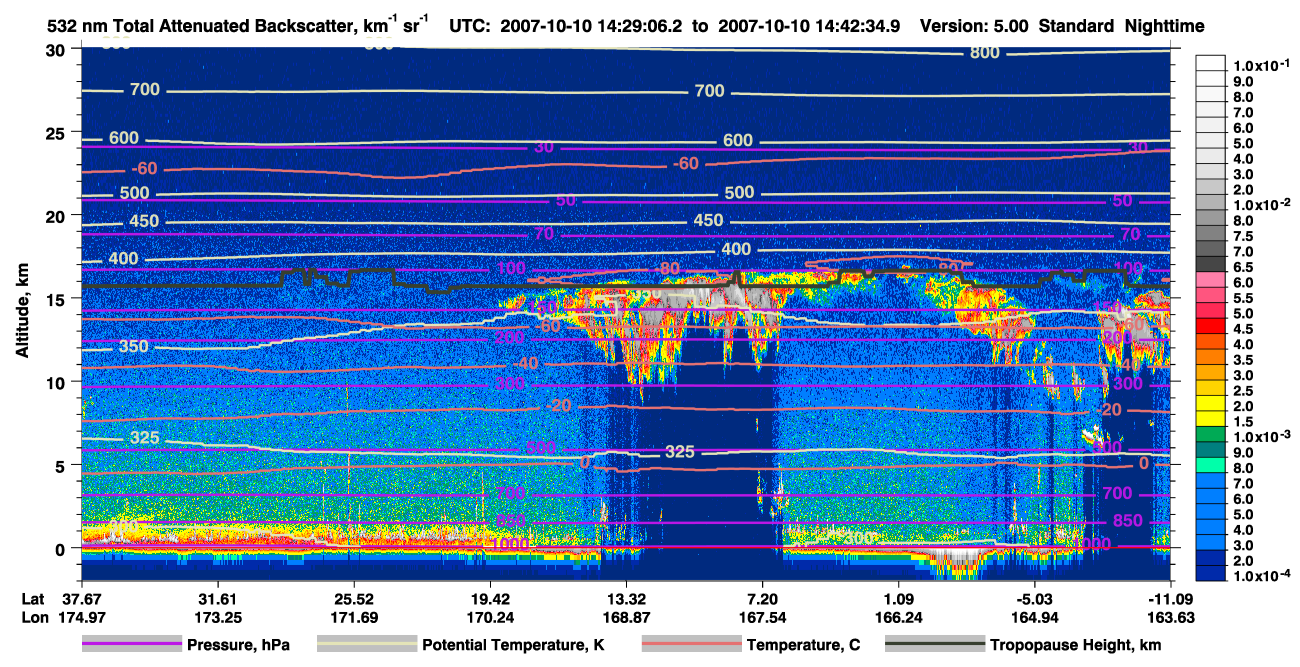
Task: Click longitude value '171.69'
Action: click(x=354, y=618)
